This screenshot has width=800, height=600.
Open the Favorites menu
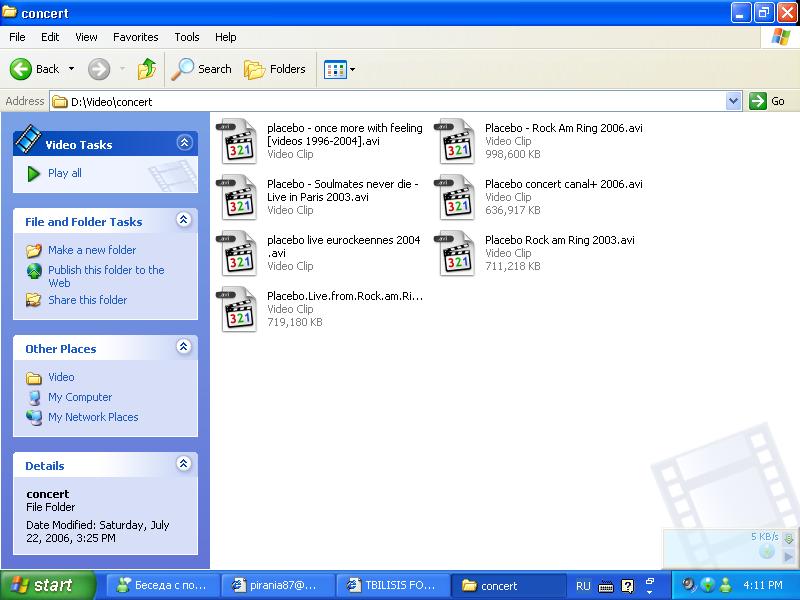click(x=136, y=37)
